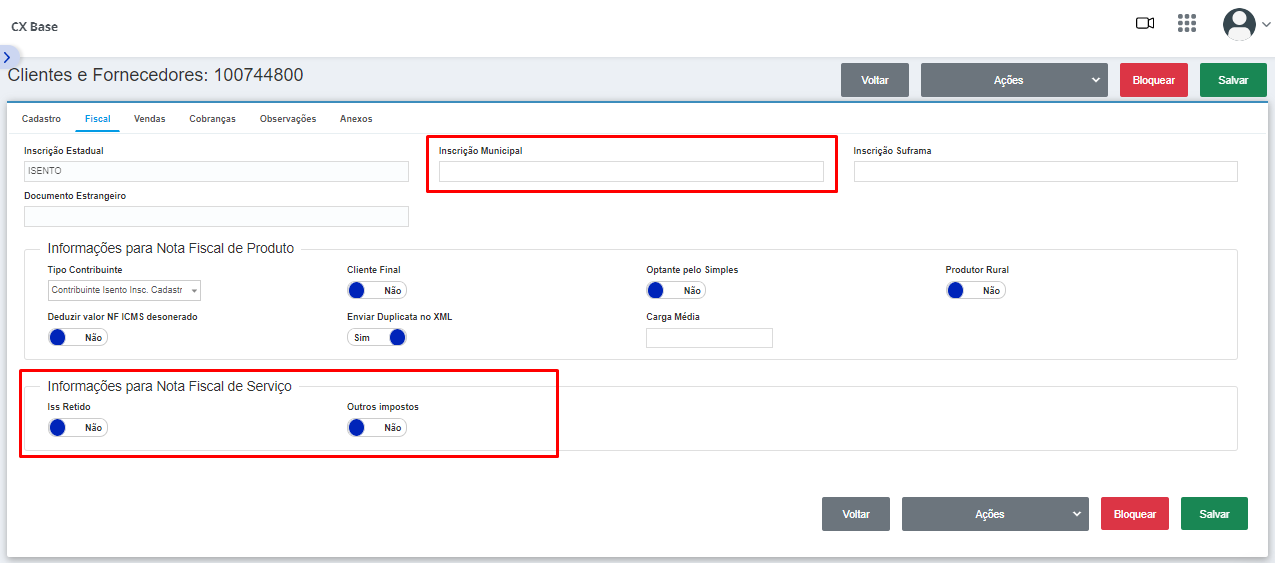1275x563 pixels.
Task: Click the top Bloquear button
Action: click(x=1154, y=80)
